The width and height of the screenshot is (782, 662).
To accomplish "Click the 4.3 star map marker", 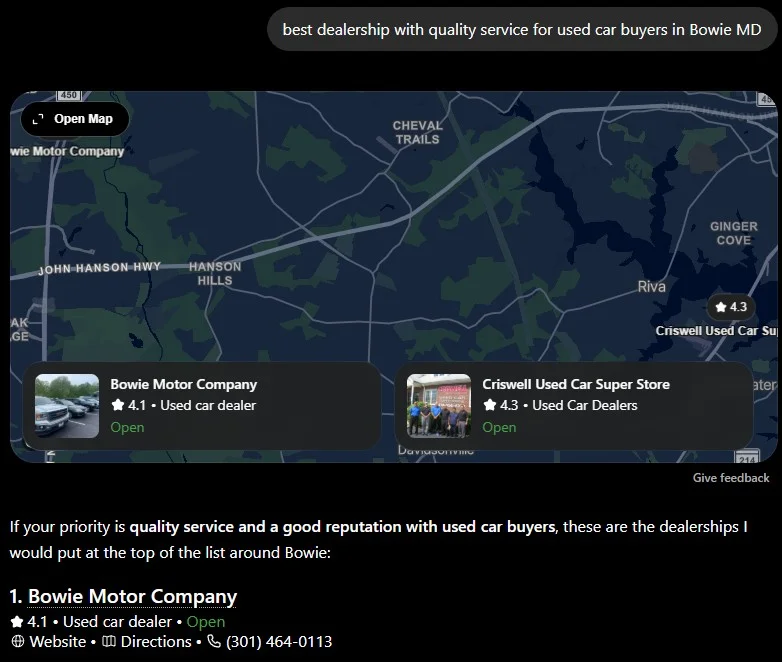I will (731, 307).
